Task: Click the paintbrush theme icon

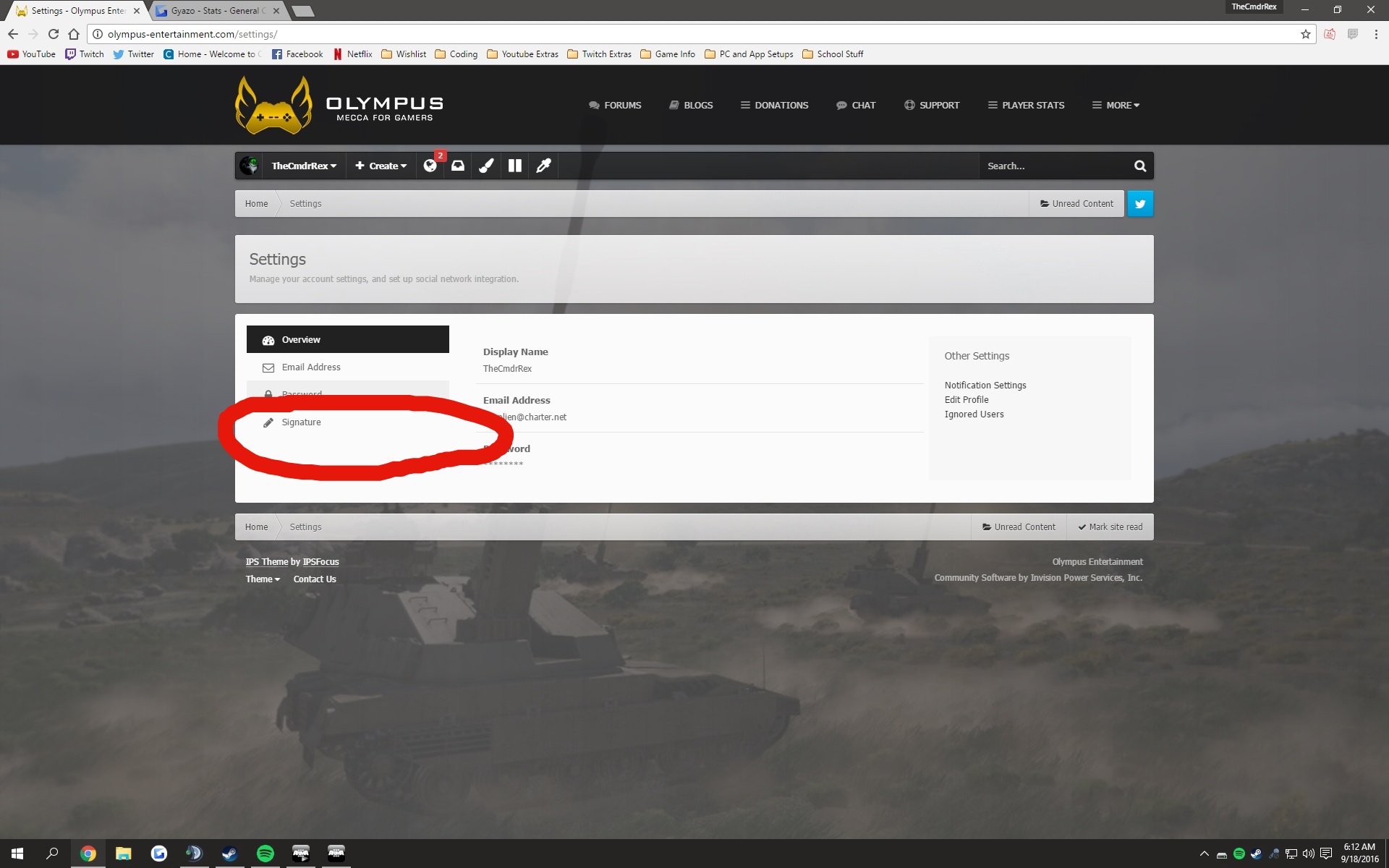Action: click(486, 166)
